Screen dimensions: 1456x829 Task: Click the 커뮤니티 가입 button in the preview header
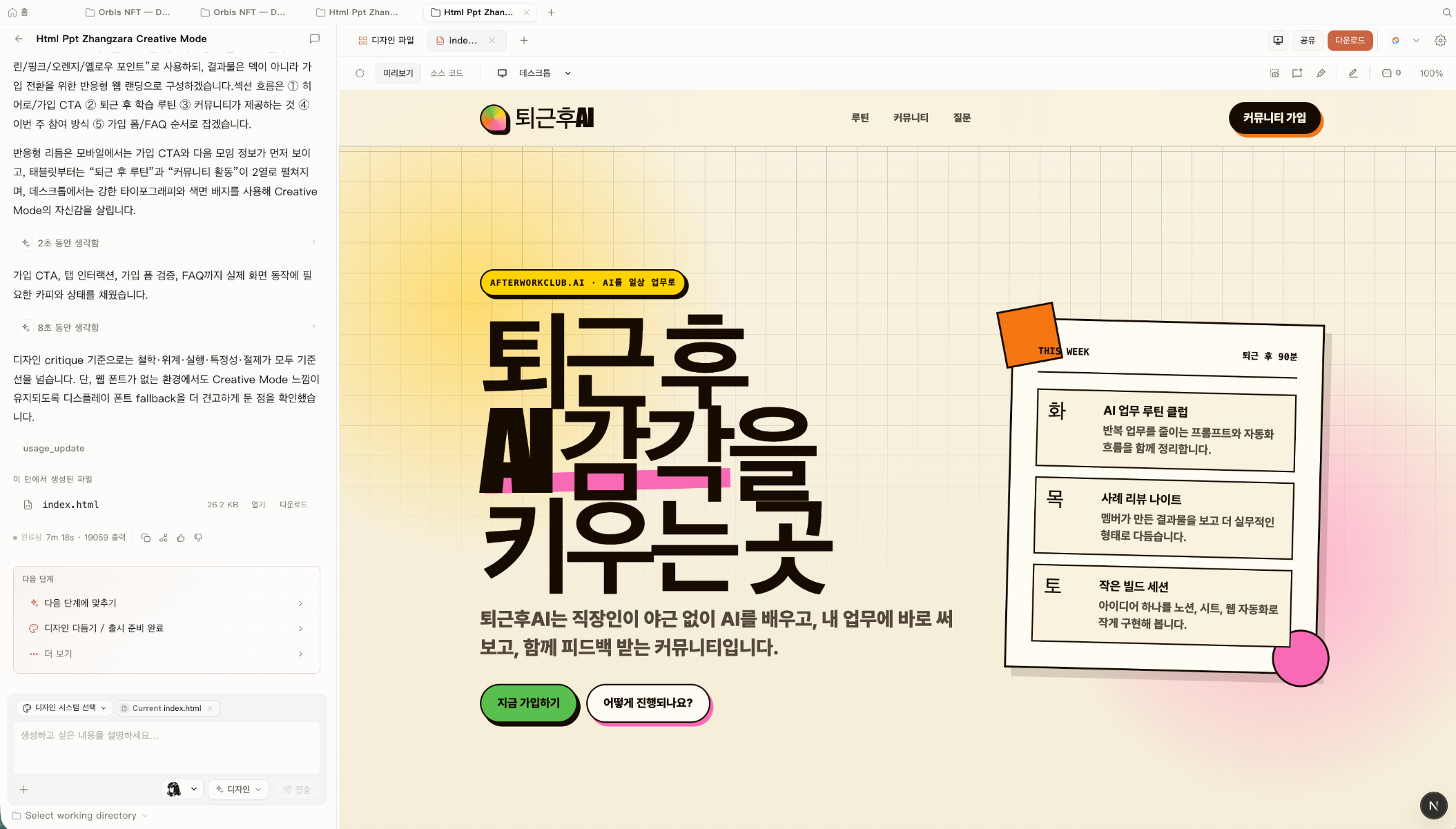point(1274,118)
